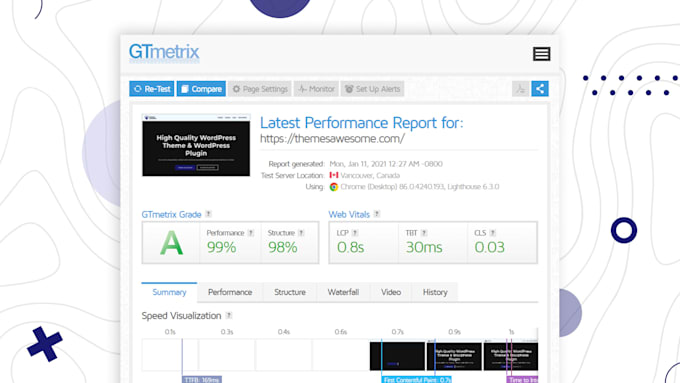Viewport: 680px width, 383px height.
Task: Download the PDF report icon
Action: 520,89
